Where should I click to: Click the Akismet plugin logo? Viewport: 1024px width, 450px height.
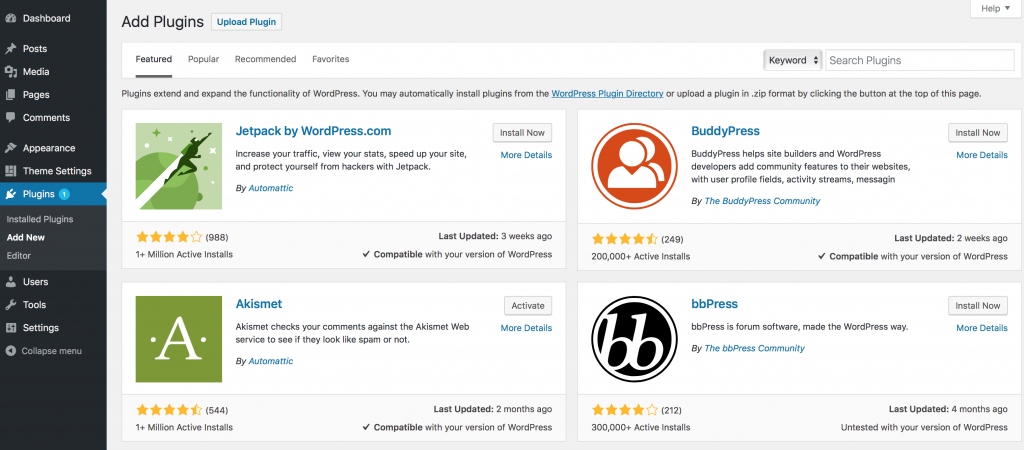(179, 339)
